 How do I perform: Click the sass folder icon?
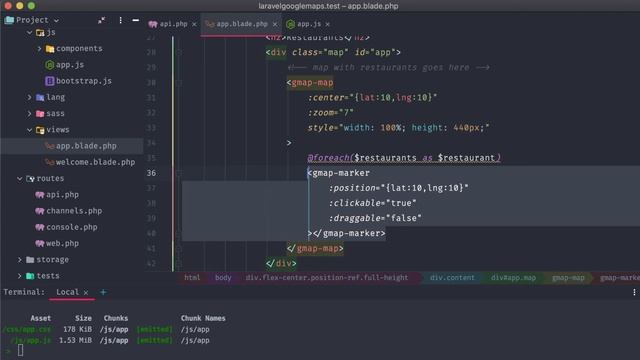40,113
